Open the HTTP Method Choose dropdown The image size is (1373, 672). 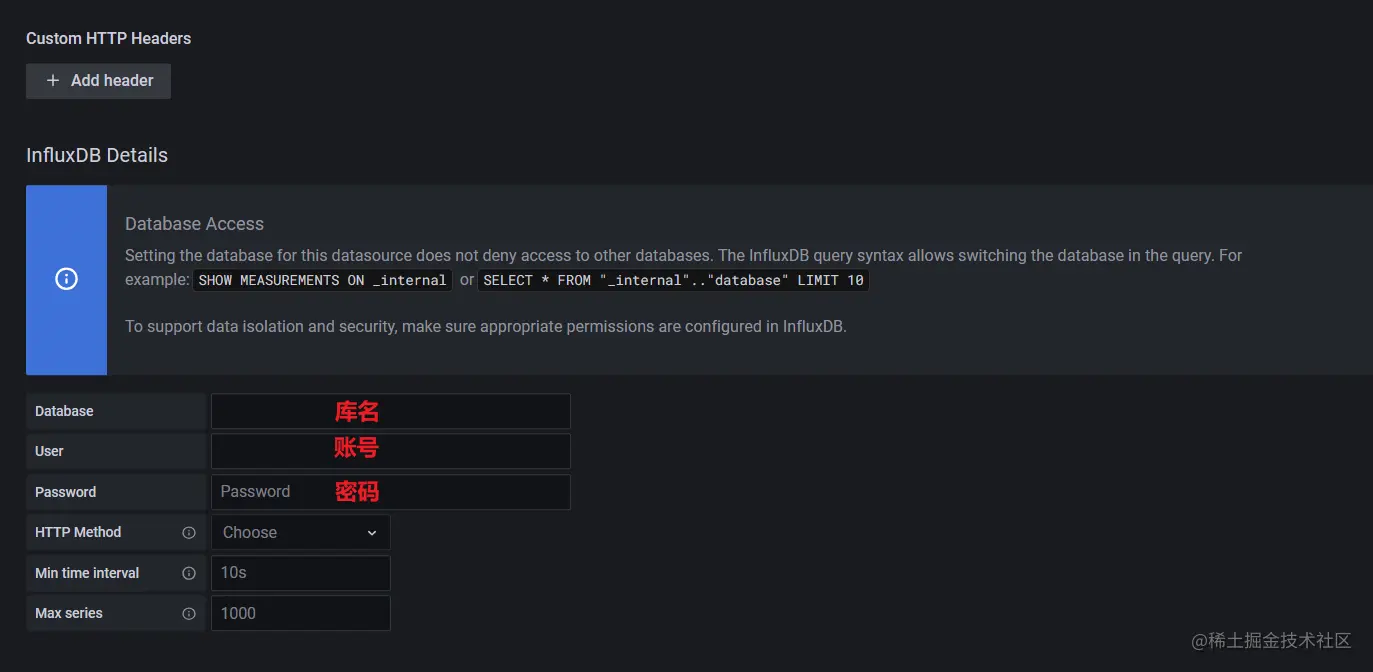(301, 532)
